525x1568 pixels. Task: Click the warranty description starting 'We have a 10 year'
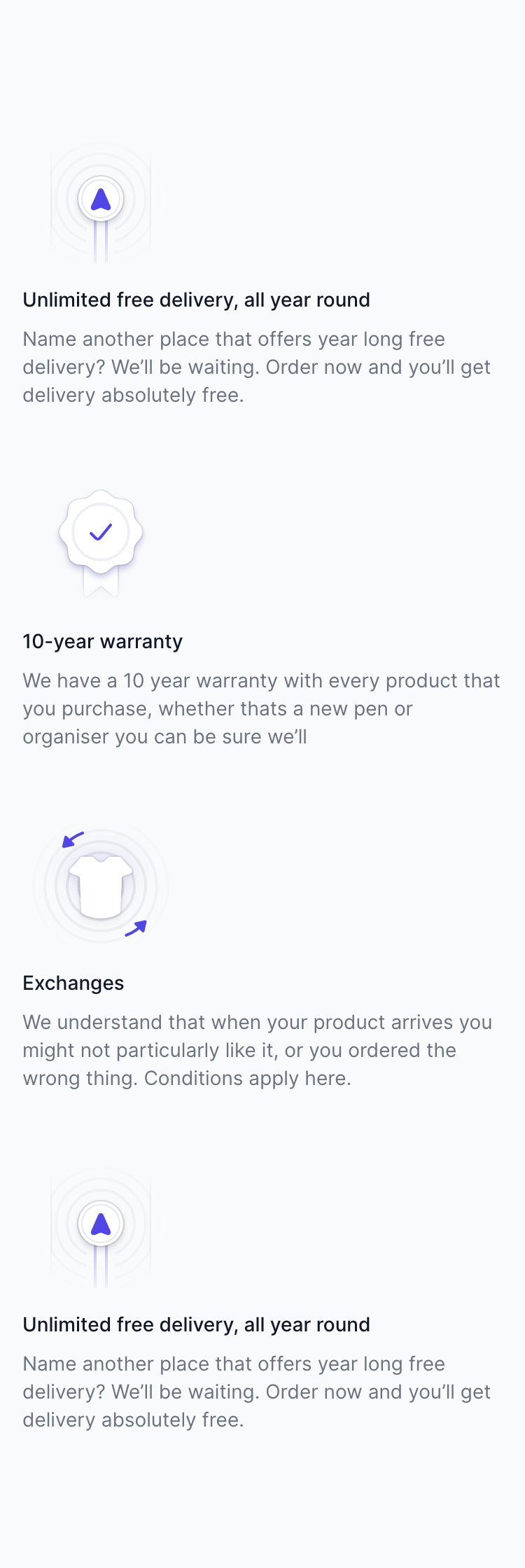261,708
